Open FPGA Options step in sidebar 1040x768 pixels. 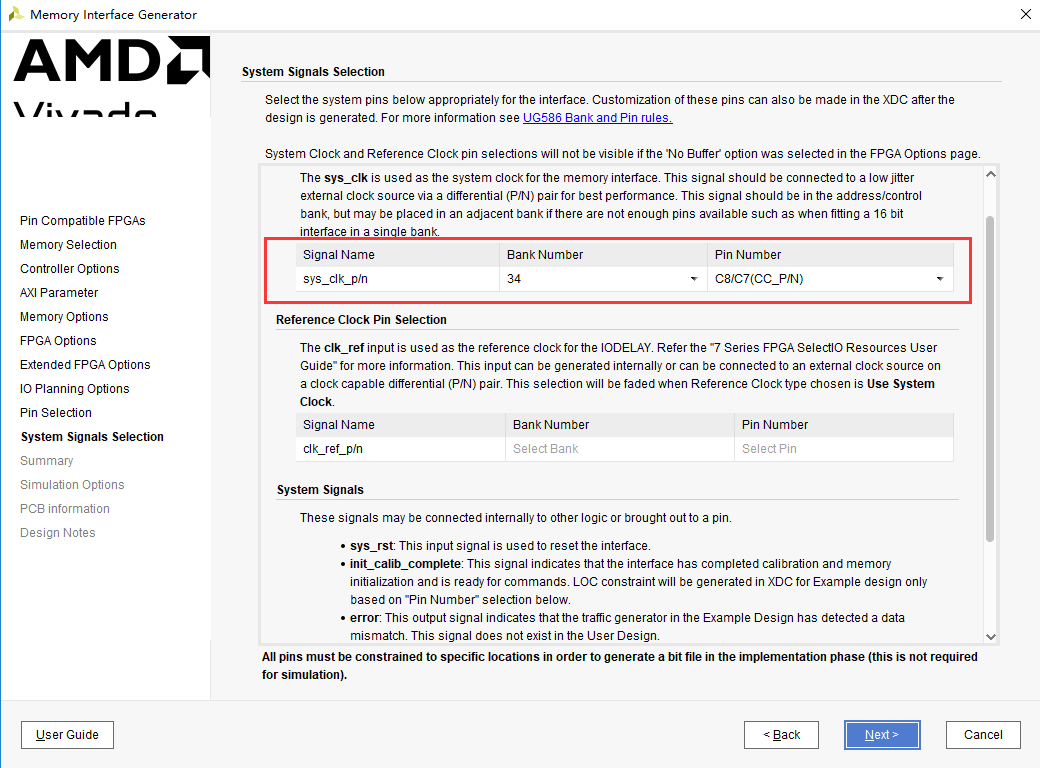(58, 341)
